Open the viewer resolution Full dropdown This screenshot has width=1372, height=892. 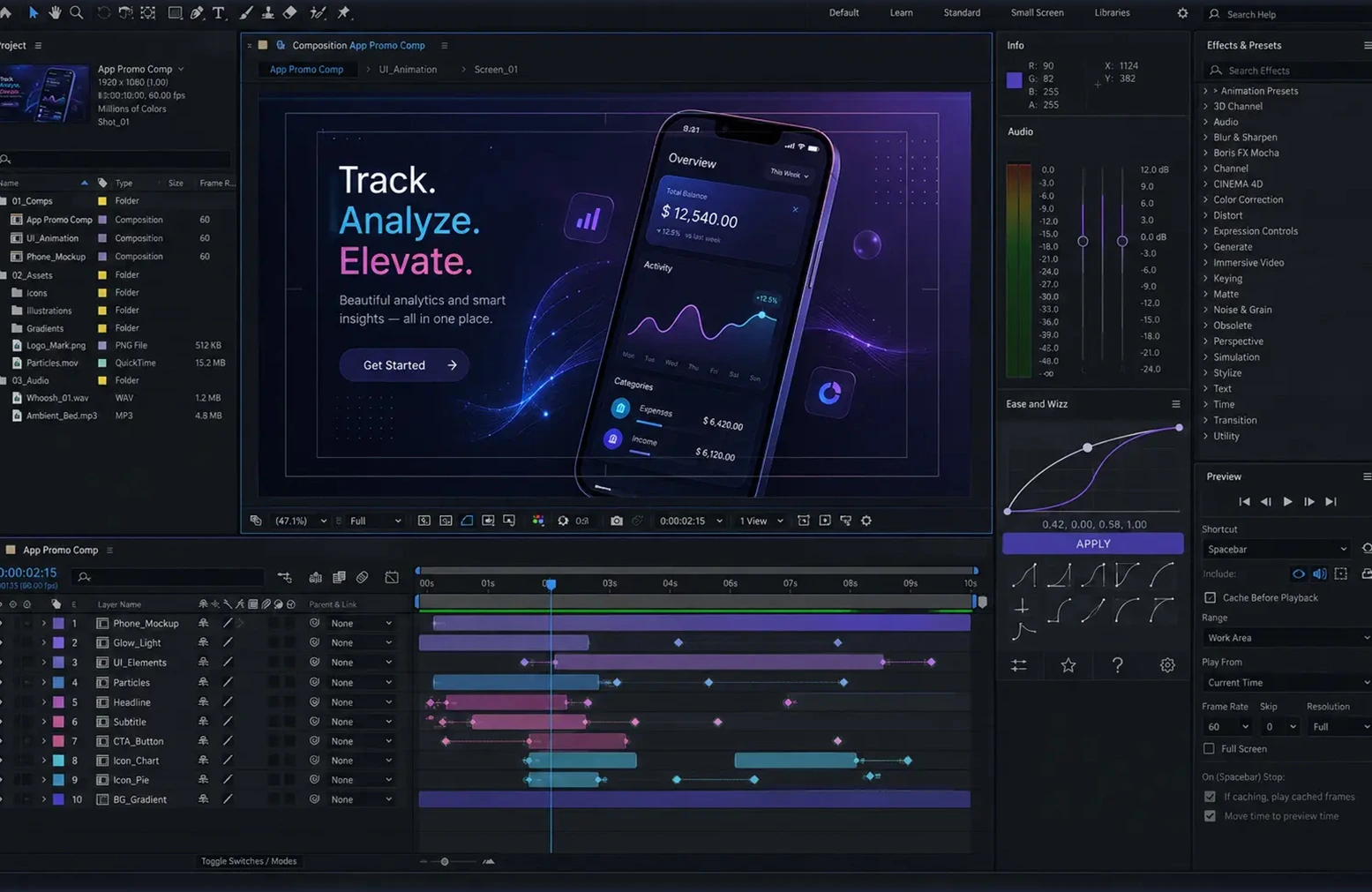click(375, 521)
